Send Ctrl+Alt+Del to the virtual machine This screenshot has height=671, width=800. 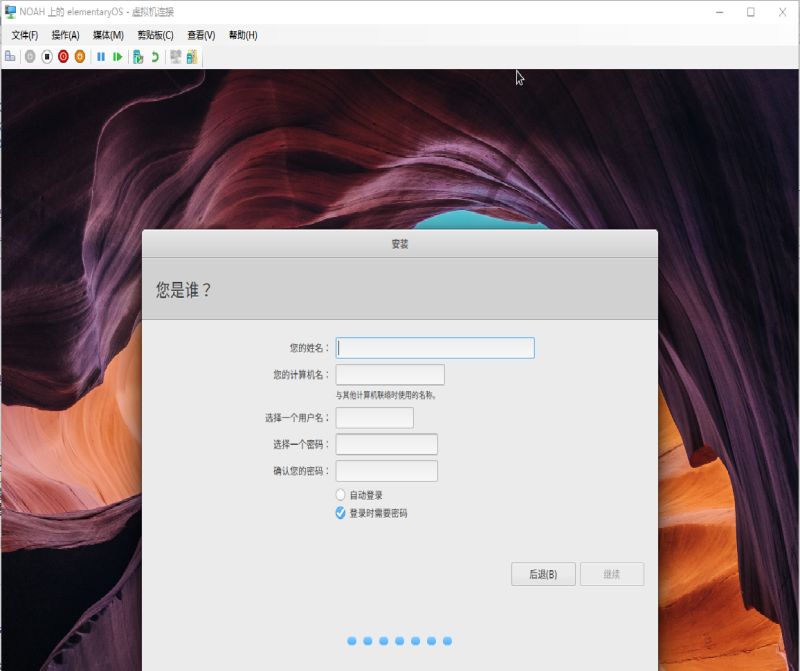[x=10, y=57]
